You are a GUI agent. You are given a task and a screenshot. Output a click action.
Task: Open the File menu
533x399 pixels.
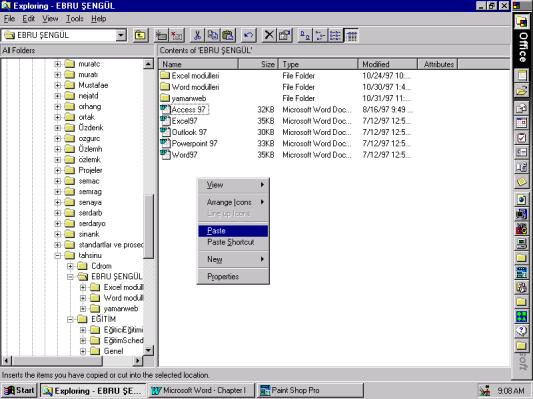coord(9,19)
